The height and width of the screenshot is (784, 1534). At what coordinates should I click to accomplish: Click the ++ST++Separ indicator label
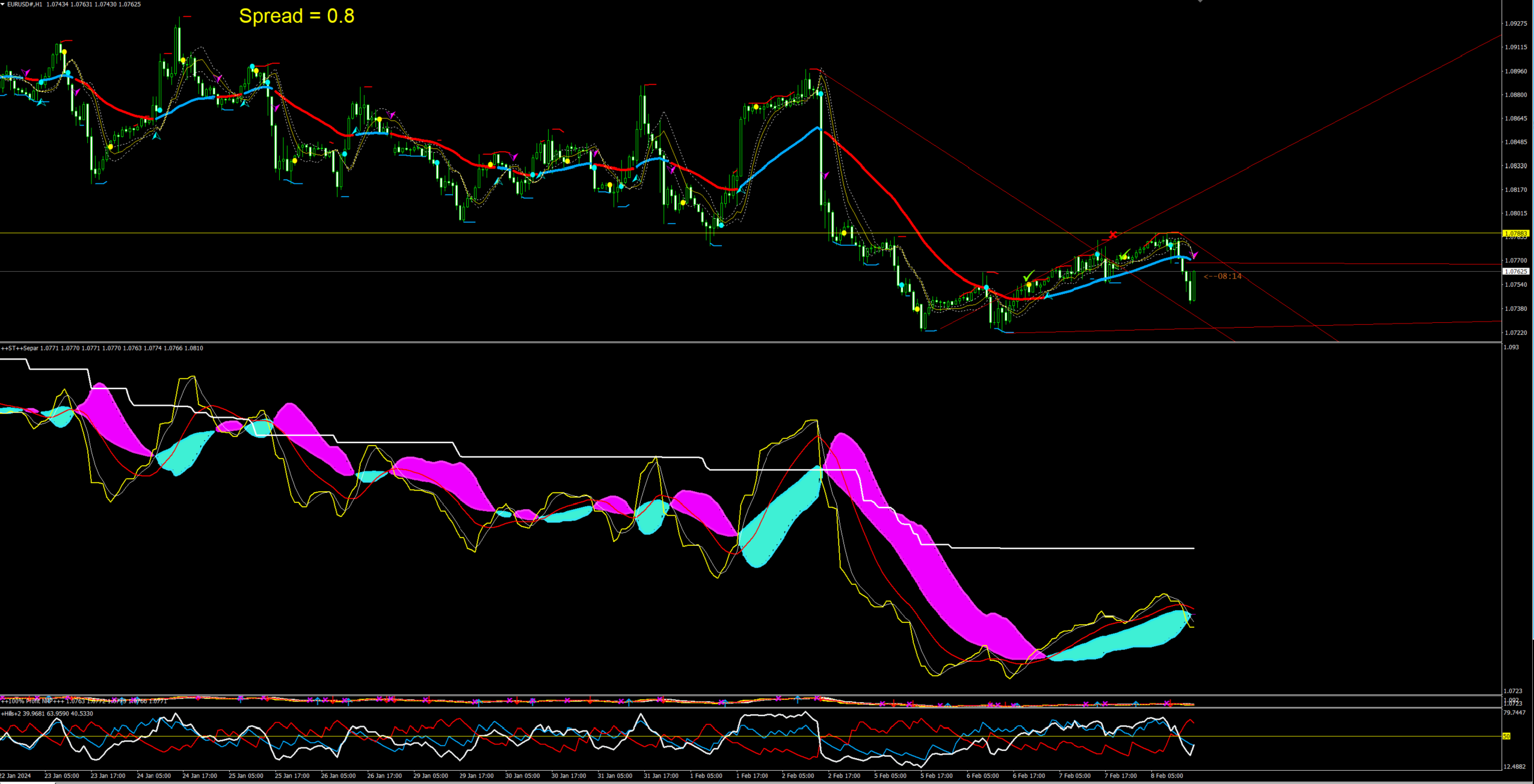20,348
